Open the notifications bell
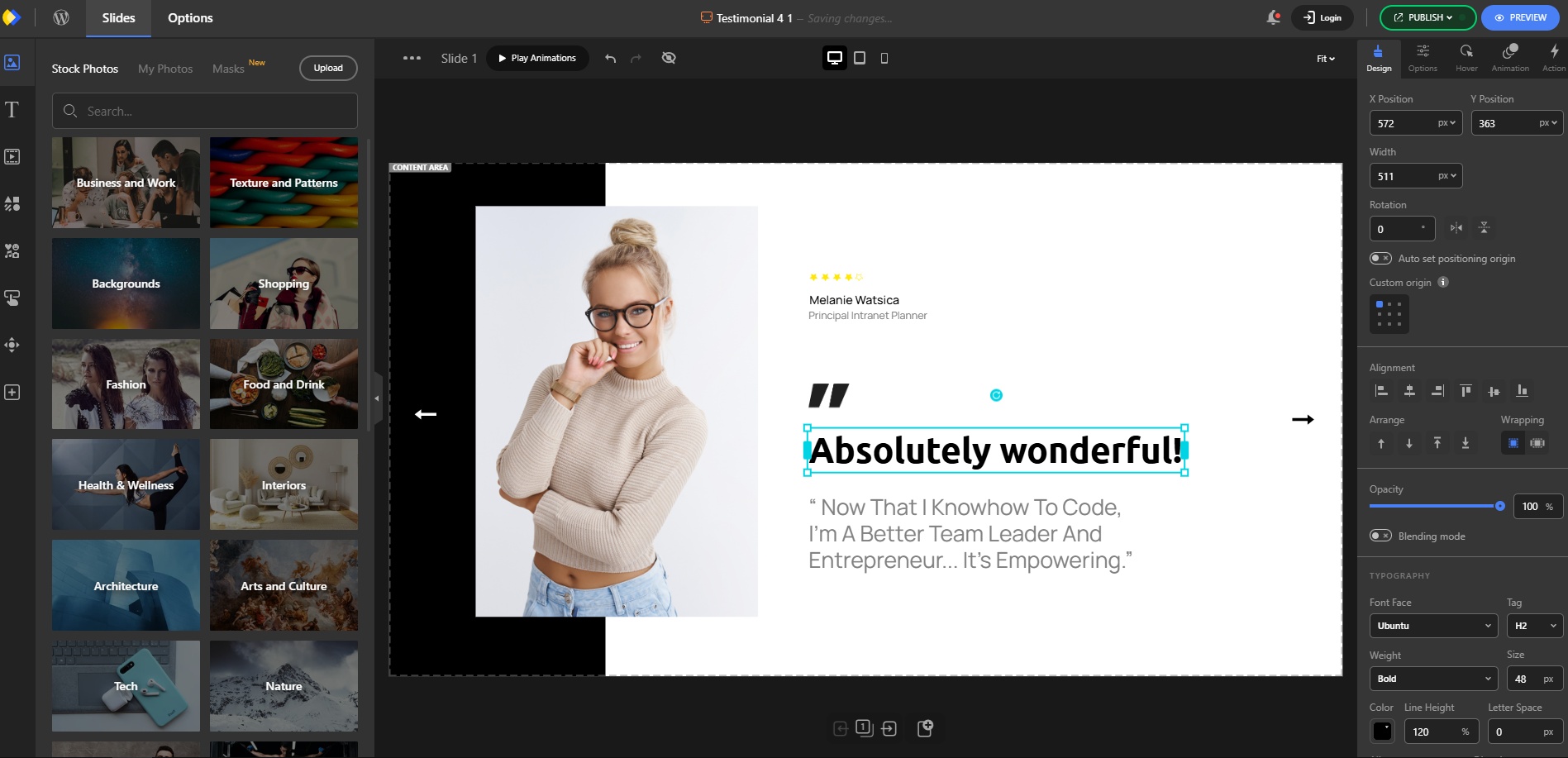 tap(1274, 17)
